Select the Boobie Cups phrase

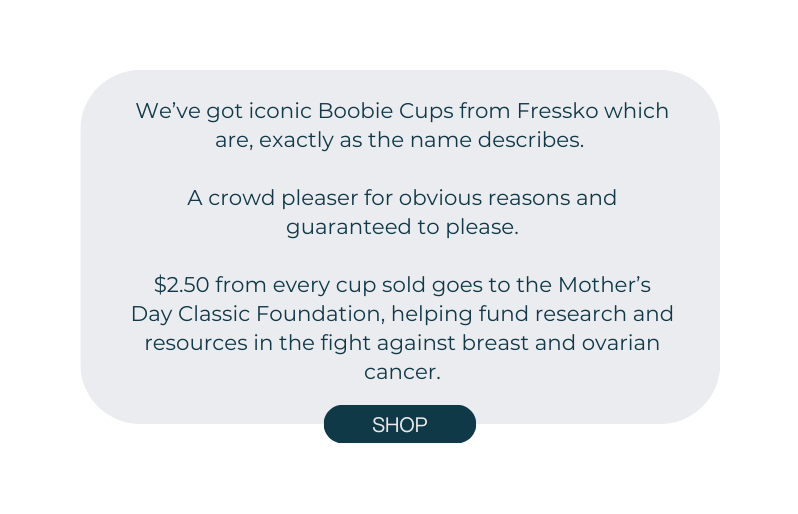385,112
